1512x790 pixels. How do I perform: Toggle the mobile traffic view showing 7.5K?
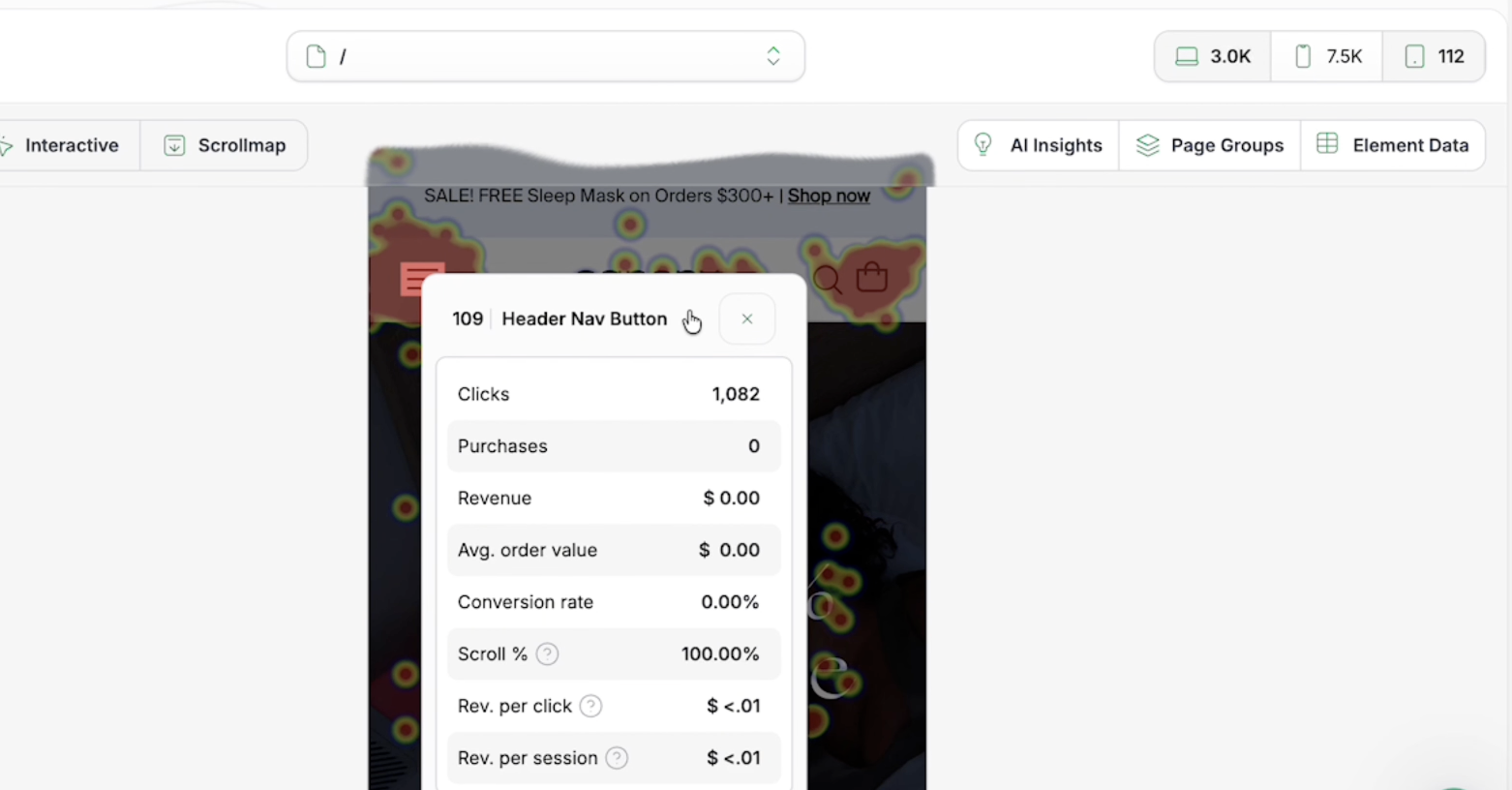(x=1326, y=56)
